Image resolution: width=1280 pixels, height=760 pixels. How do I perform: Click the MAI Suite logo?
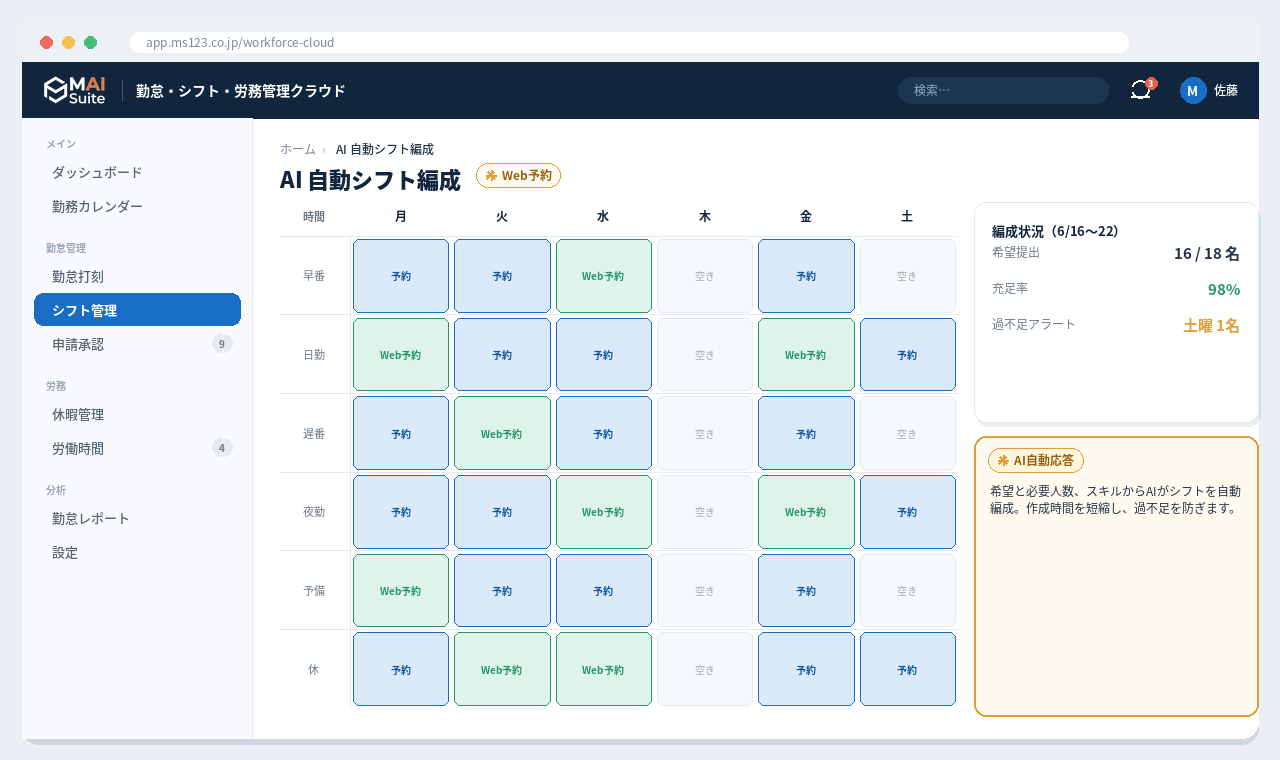coord(74,90)
